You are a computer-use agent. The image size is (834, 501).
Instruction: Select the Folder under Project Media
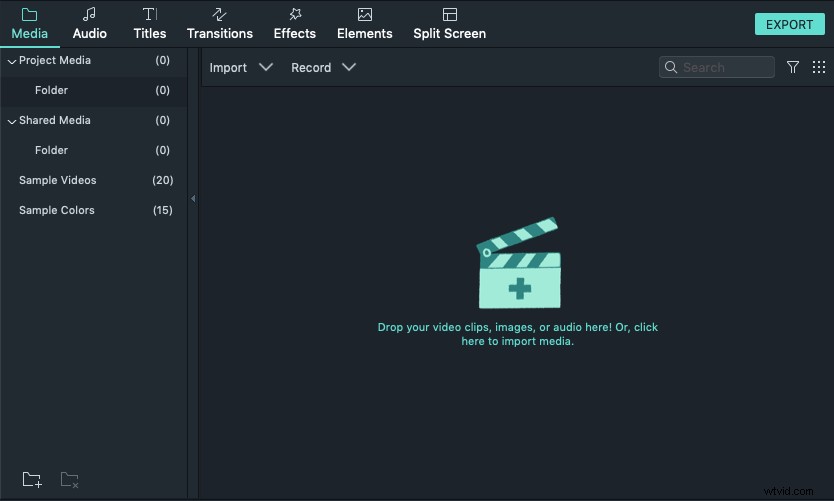[x=94, y=90]
